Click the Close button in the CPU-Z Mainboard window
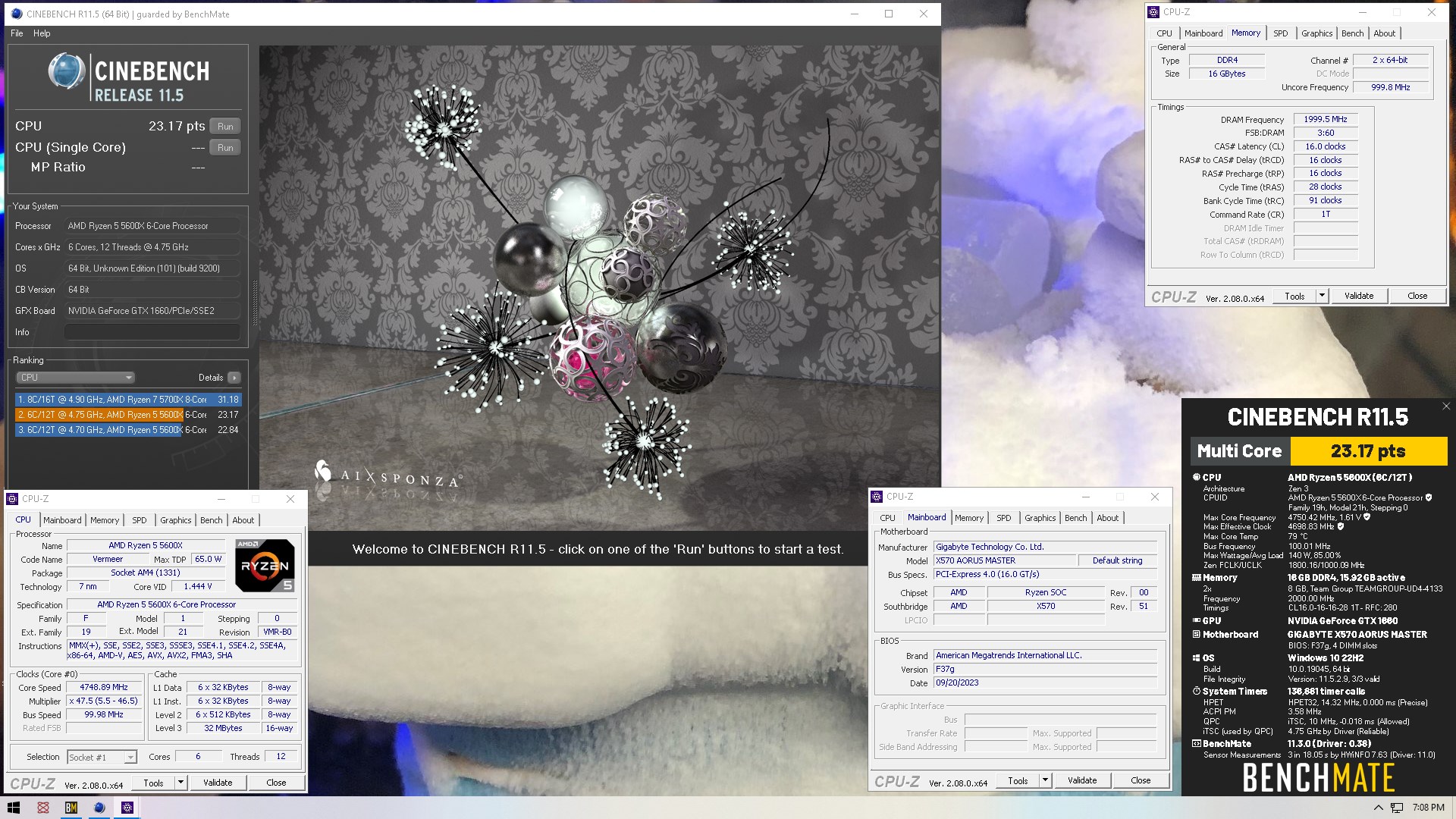1456x819 pixels. pyautogui.click(x=1141, y=780)
